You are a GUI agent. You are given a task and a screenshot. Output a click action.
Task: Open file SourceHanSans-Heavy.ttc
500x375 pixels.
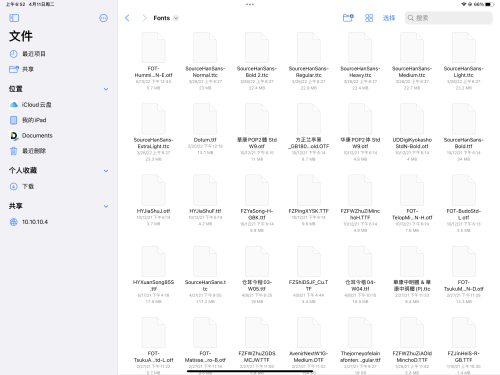pyautogui.click(x=360, y=61)
